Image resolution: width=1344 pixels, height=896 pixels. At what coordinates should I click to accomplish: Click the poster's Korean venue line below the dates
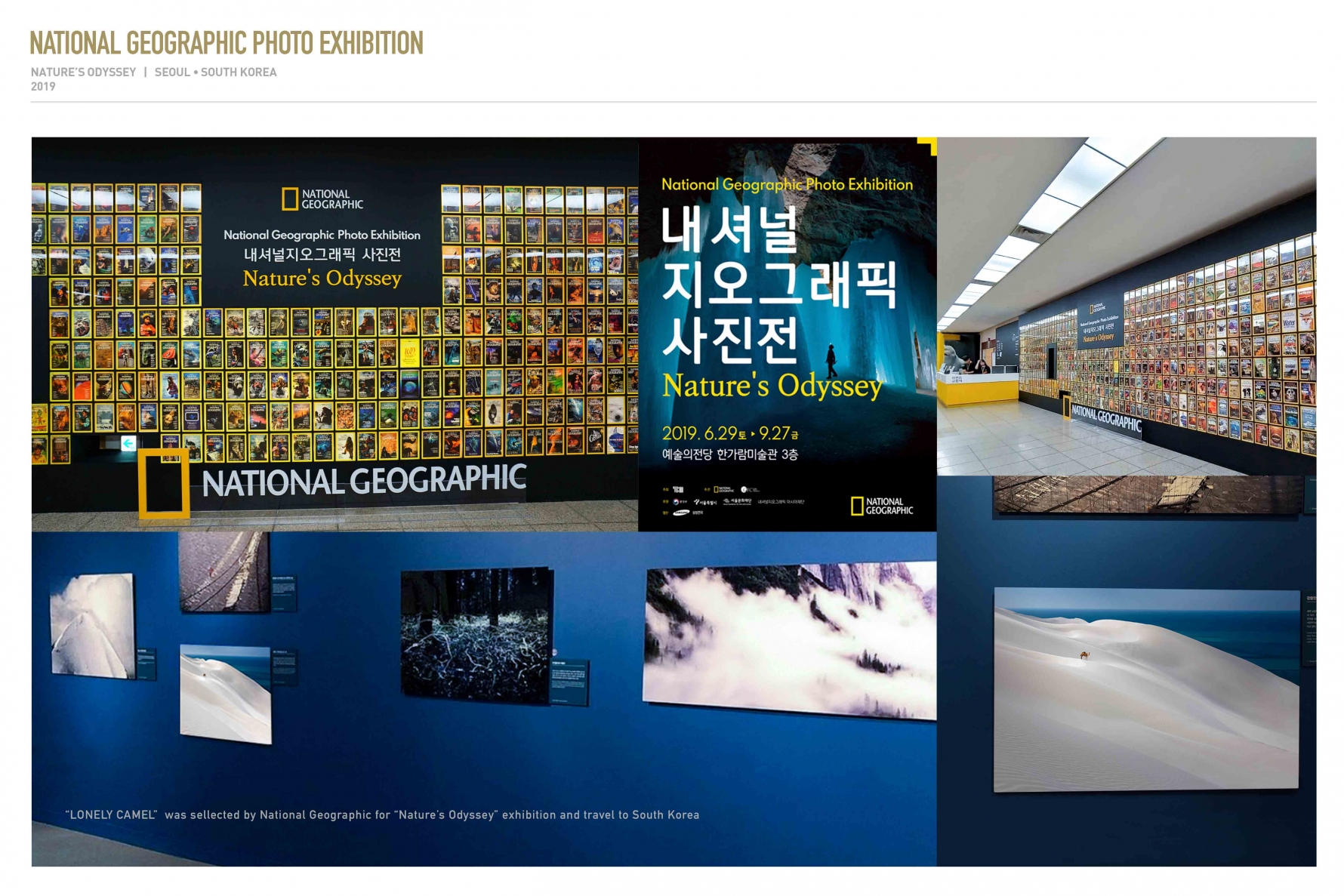coord(729,454)
